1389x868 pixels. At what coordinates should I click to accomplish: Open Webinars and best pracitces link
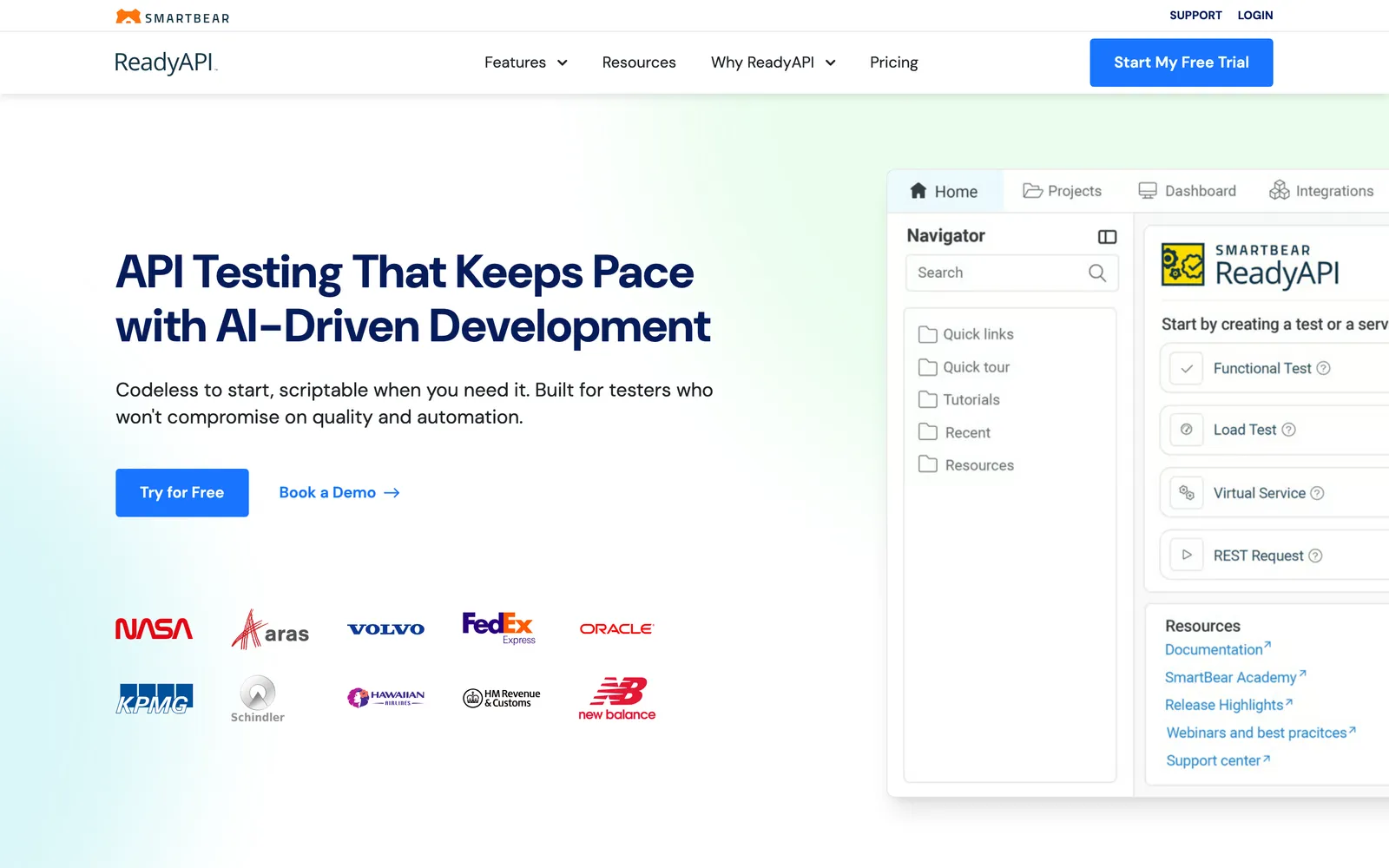coord(1261,733)
